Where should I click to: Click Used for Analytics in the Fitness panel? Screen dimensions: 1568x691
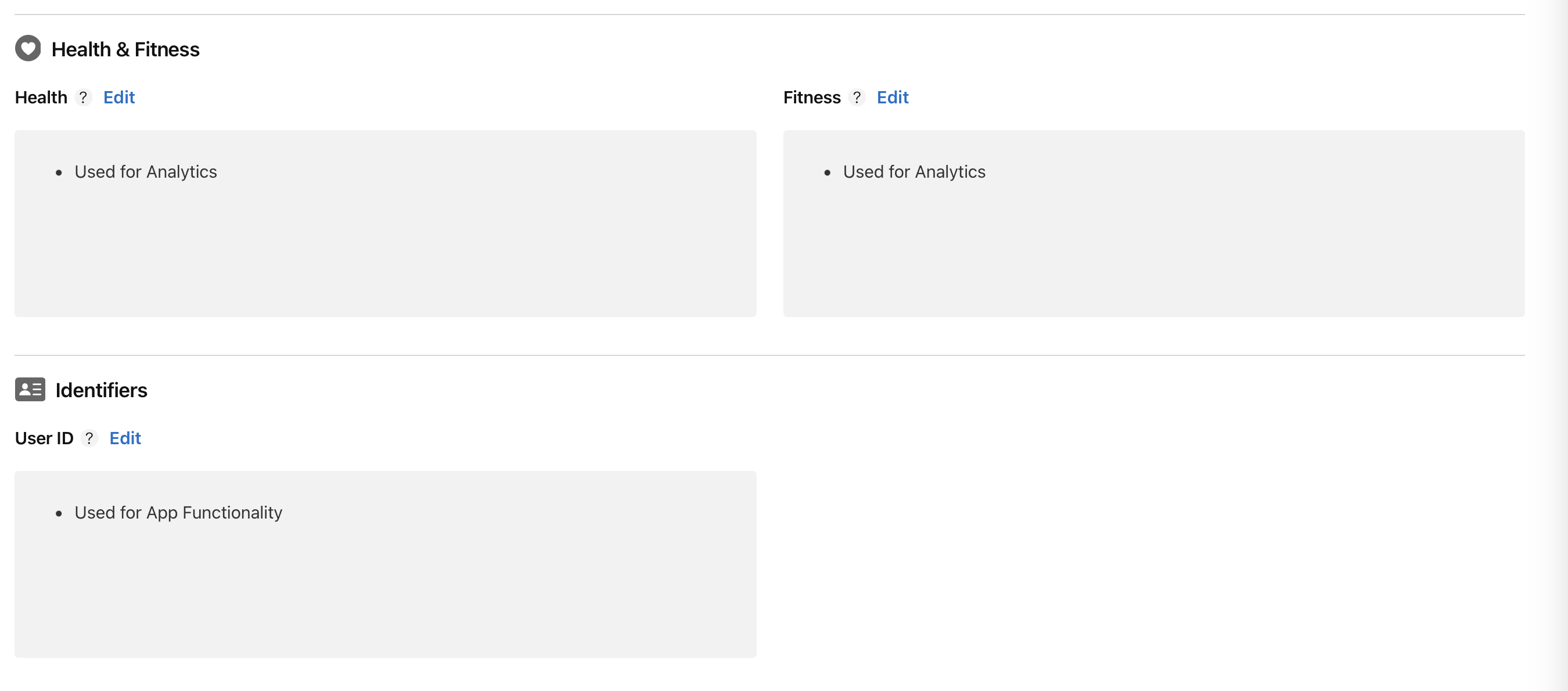914,172
